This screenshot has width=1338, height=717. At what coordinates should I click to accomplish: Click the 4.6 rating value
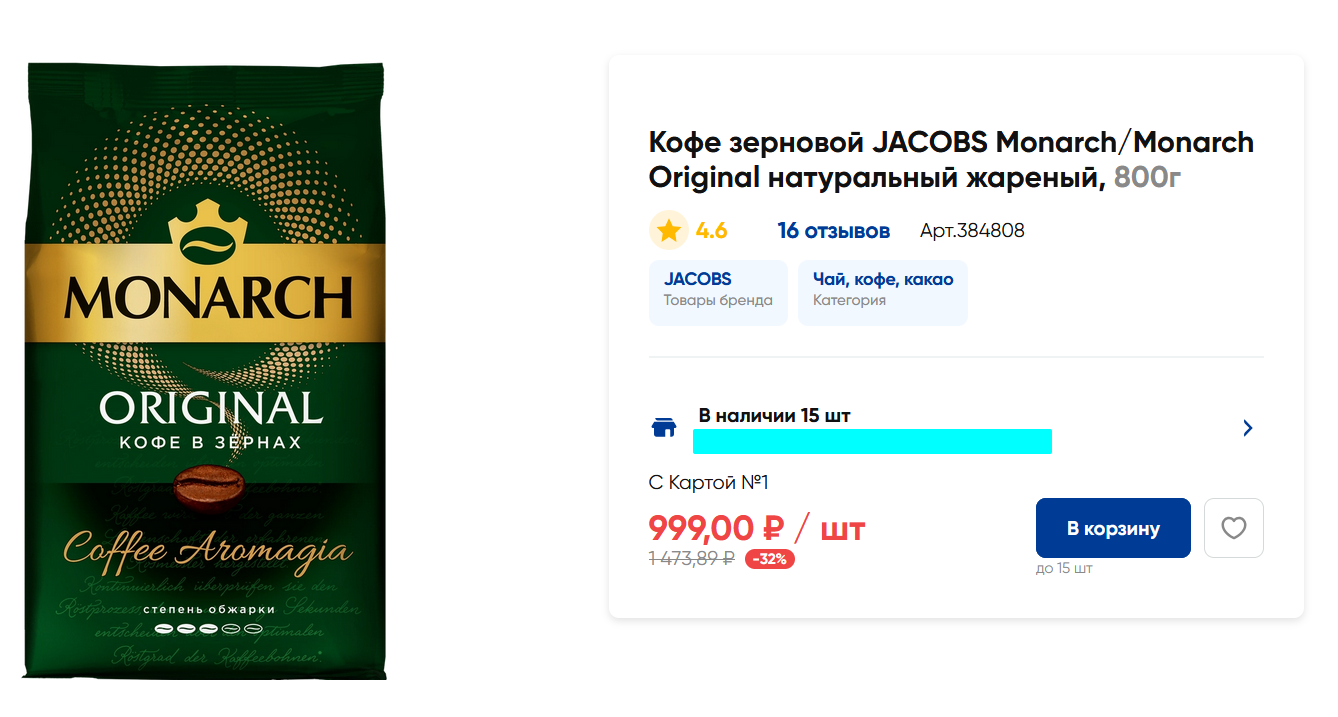pos(711,231)
